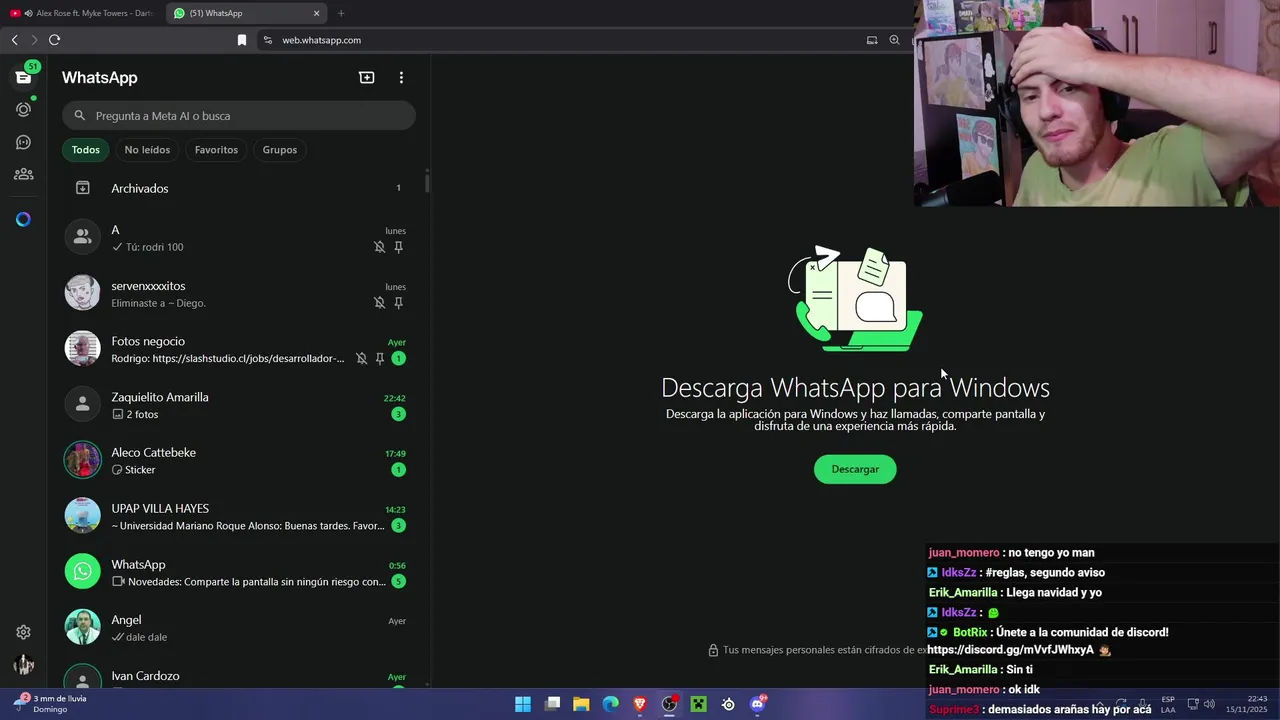Open the Status updates sidebar icon
1280x720 pixels.
point(23,109)
